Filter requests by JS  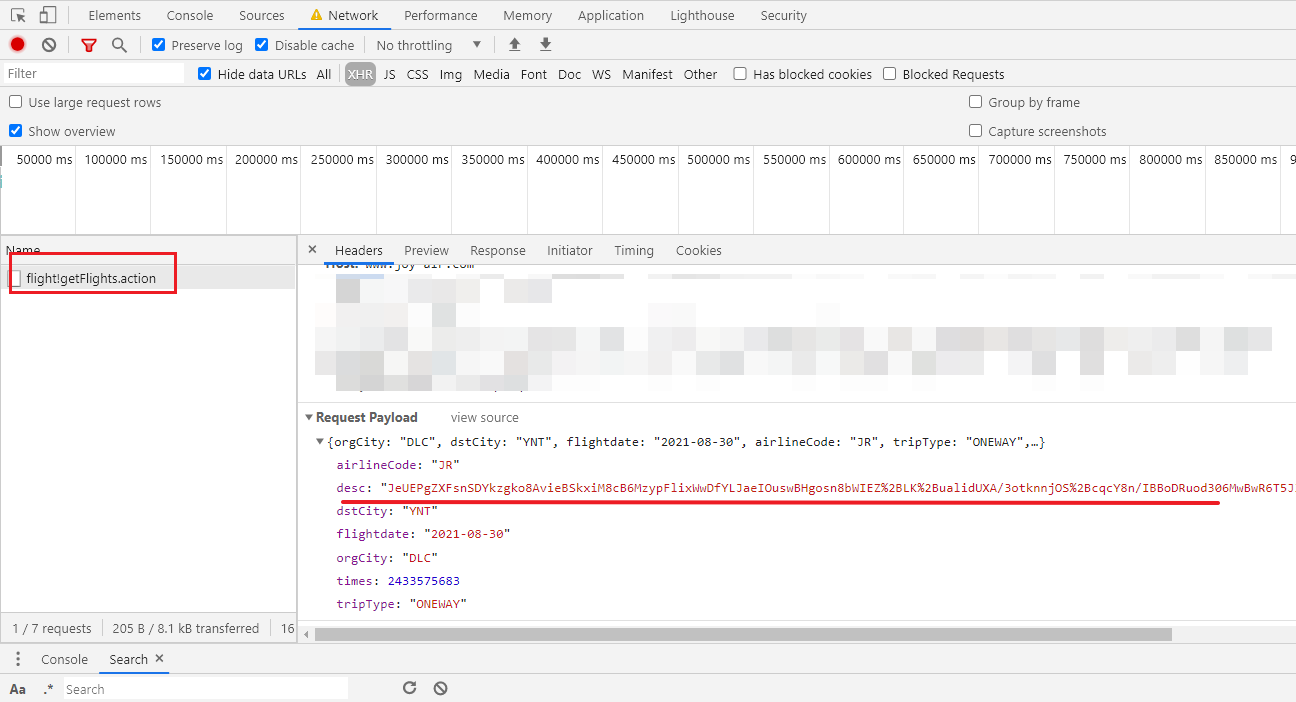pos(390,74)
